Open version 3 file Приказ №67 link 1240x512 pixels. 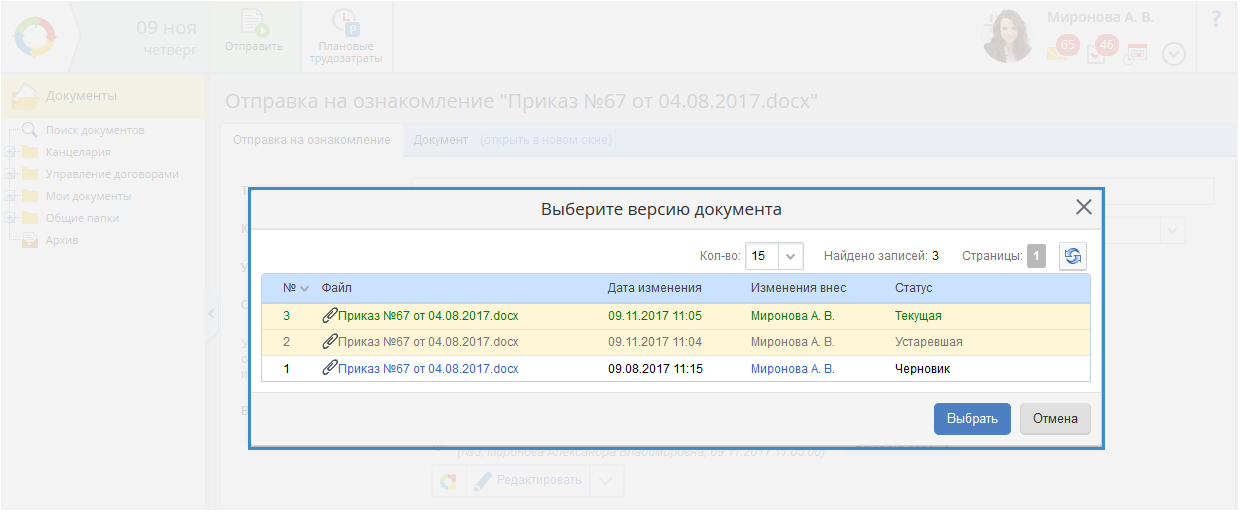click(x=428, y=315)
